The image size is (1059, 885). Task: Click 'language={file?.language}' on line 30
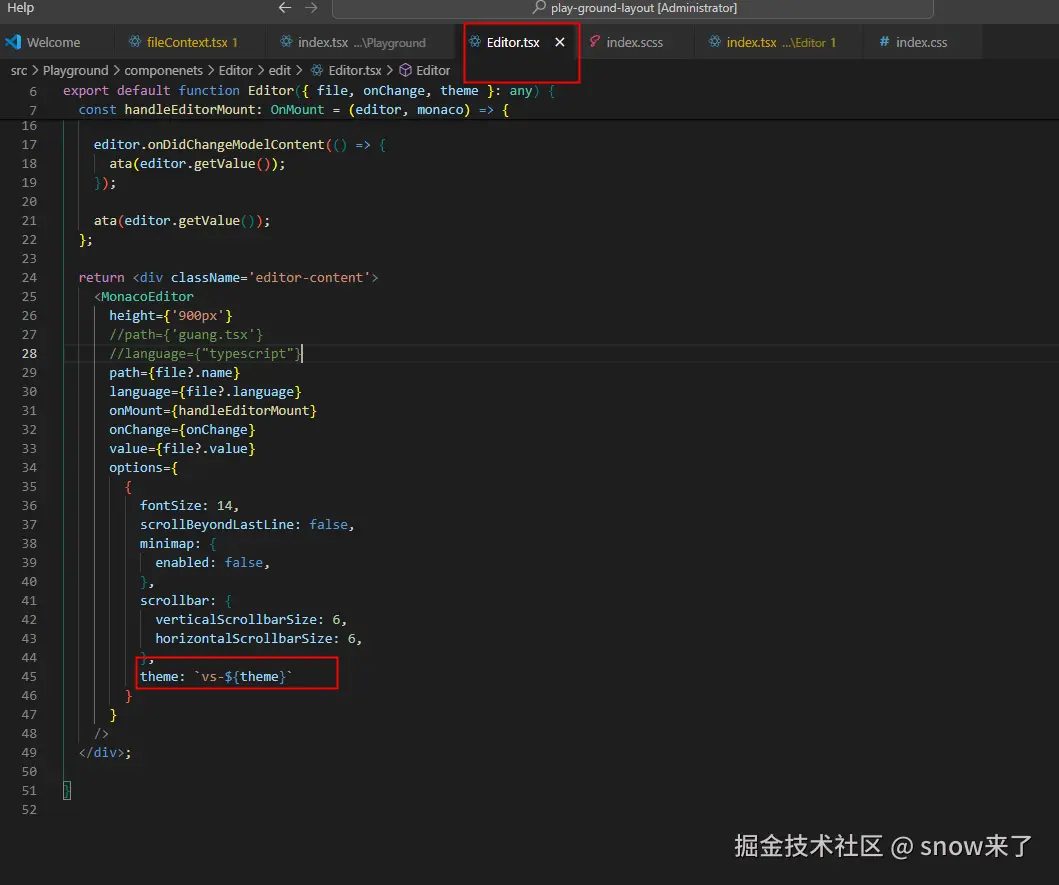(205, 391)
